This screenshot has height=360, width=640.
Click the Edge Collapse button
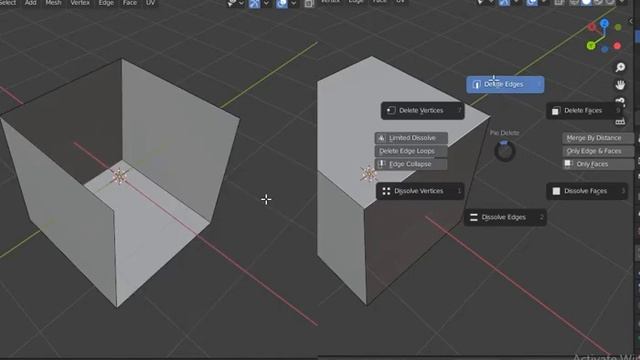click(411, 164)
